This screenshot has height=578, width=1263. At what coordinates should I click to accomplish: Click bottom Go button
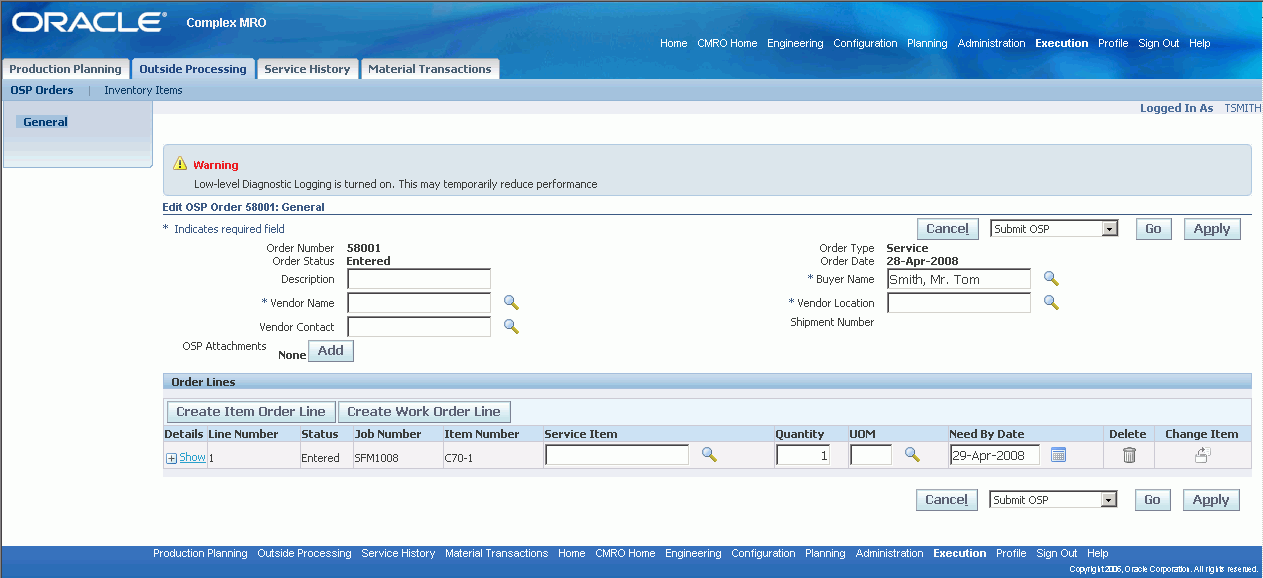click(x=1152, y=500)
